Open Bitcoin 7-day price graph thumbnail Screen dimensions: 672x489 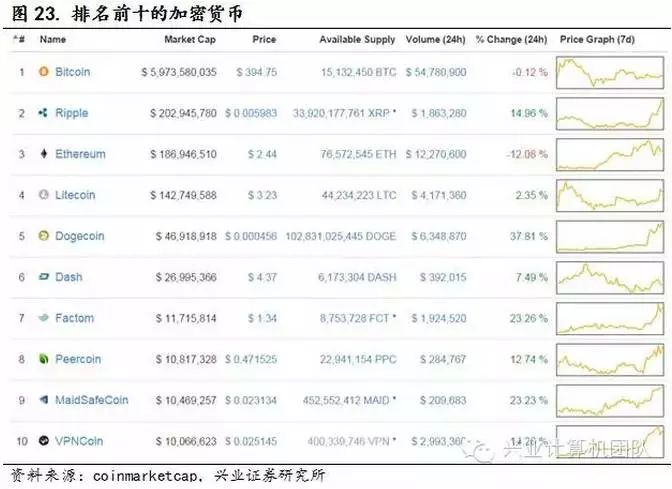[x=610, y=72]
